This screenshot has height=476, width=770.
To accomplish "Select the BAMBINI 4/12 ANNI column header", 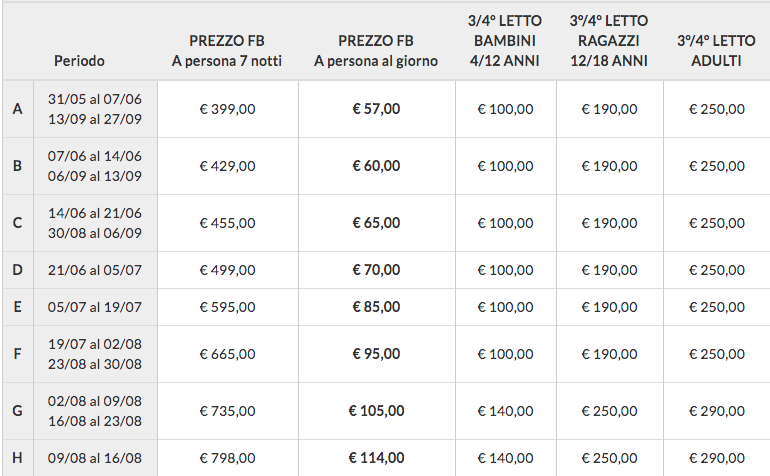I will (505, 41).
